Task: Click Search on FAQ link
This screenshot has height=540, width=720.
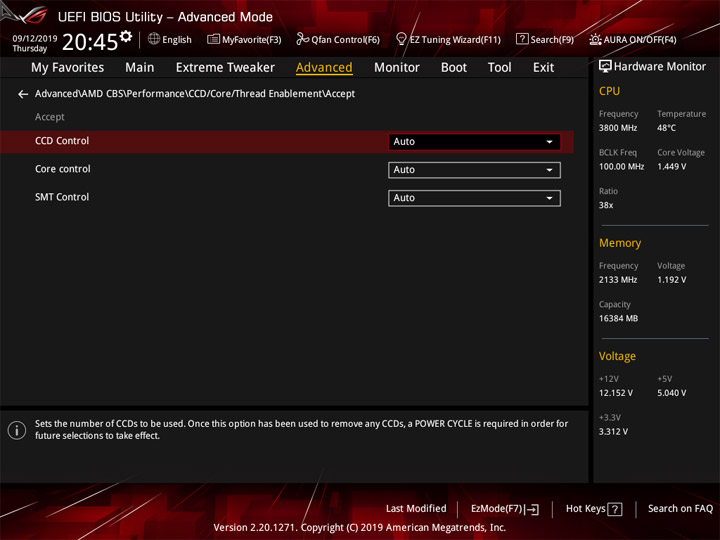Action: [681, 509]
